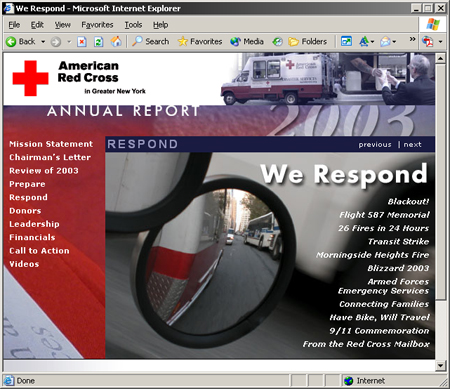Refresh the page using the Refresh icon

coord(98,42)
